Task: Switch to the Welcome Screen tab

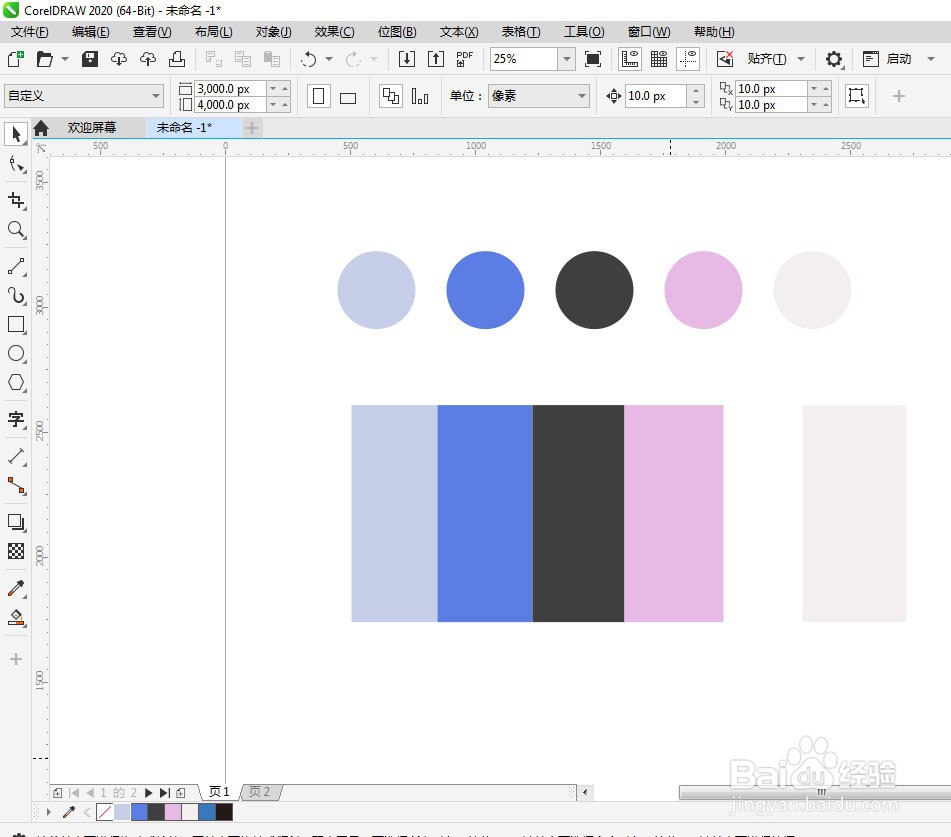Action: [x=92, y=127]
